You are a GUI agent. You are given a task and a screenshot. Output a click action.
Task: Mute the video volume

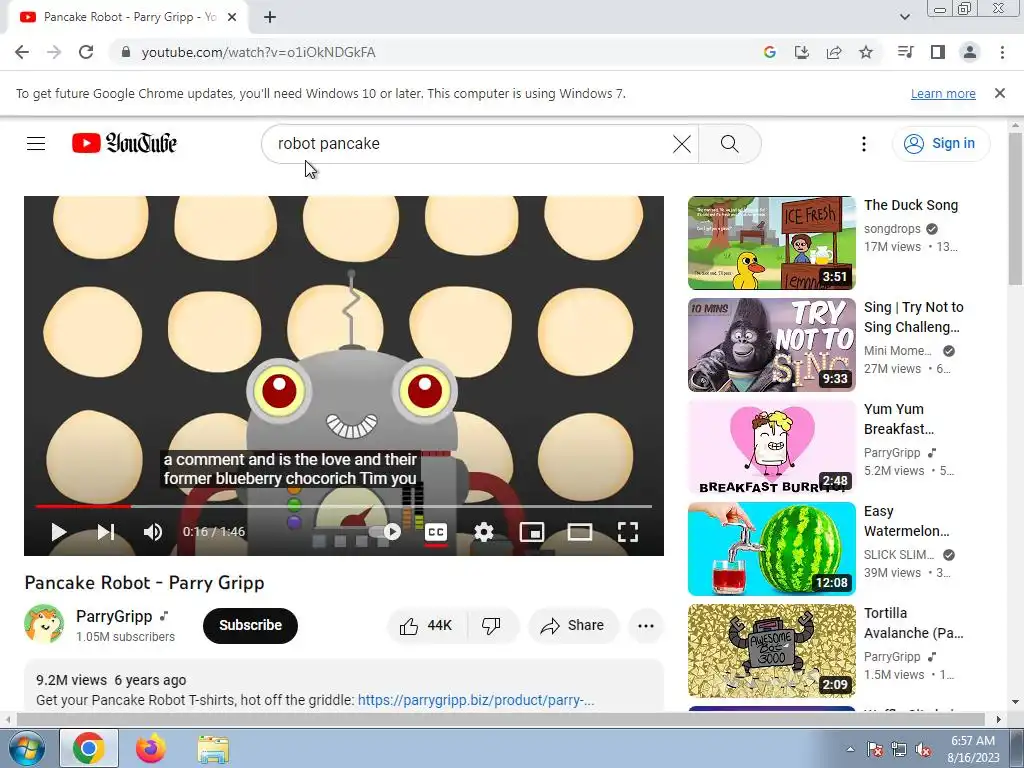click(x=153, y=532)
